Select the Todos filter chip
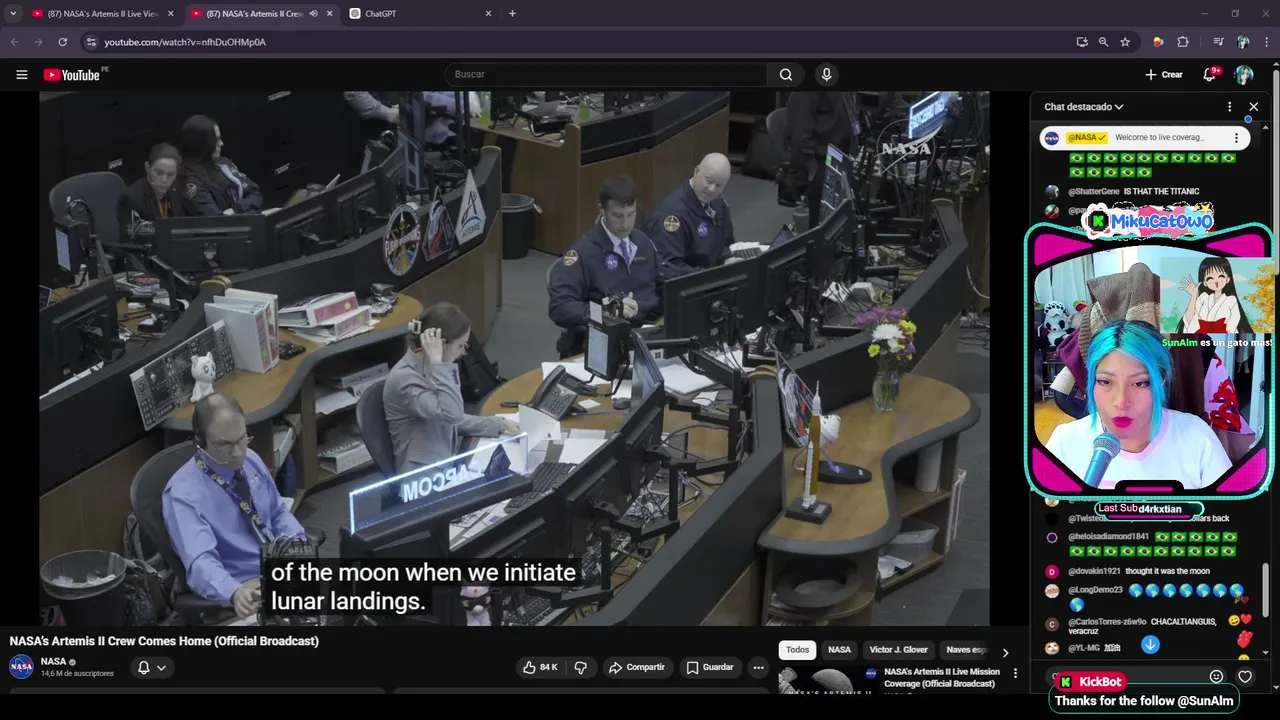The height and width of the screenshot is (720, 1280). (x=797, y=650)
